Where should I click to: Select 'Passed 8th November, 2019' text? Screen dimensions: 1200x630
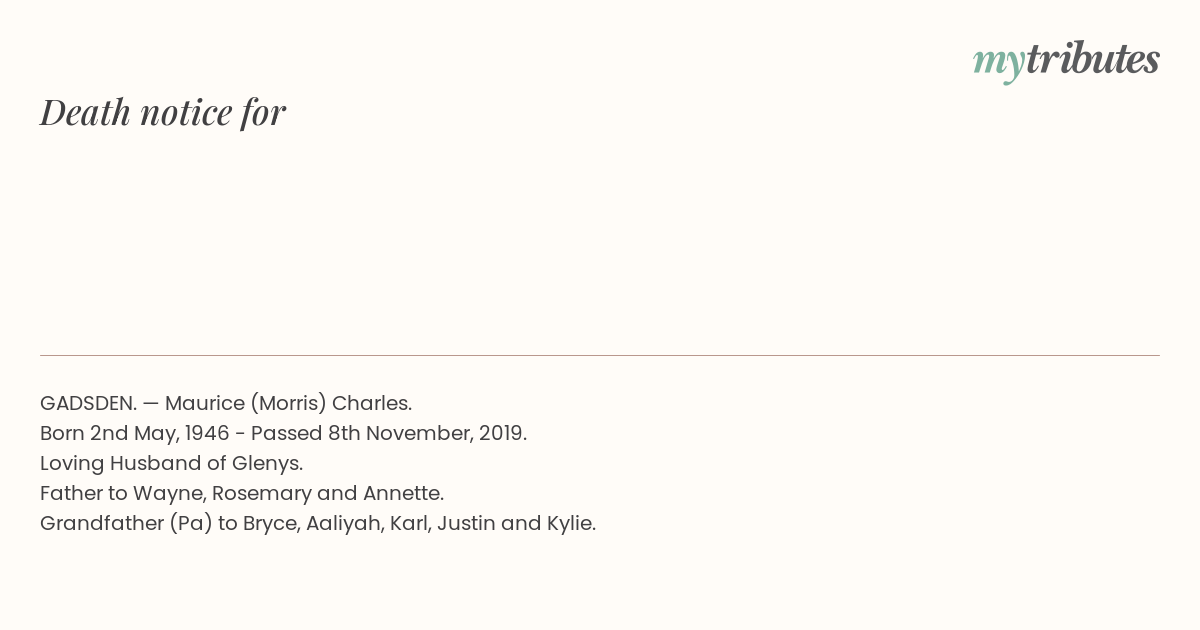[388, 434]
